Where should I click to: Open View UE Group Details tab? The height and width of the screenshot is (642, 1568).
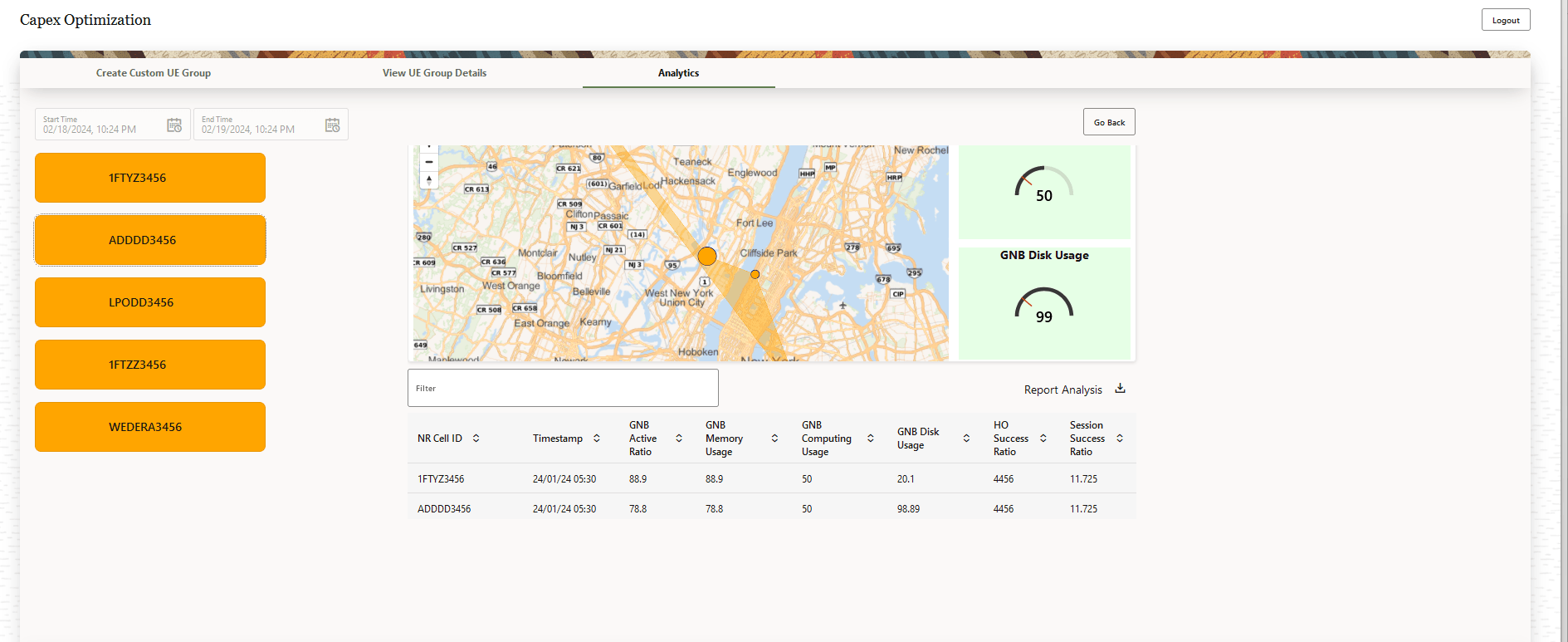point(435,73)
